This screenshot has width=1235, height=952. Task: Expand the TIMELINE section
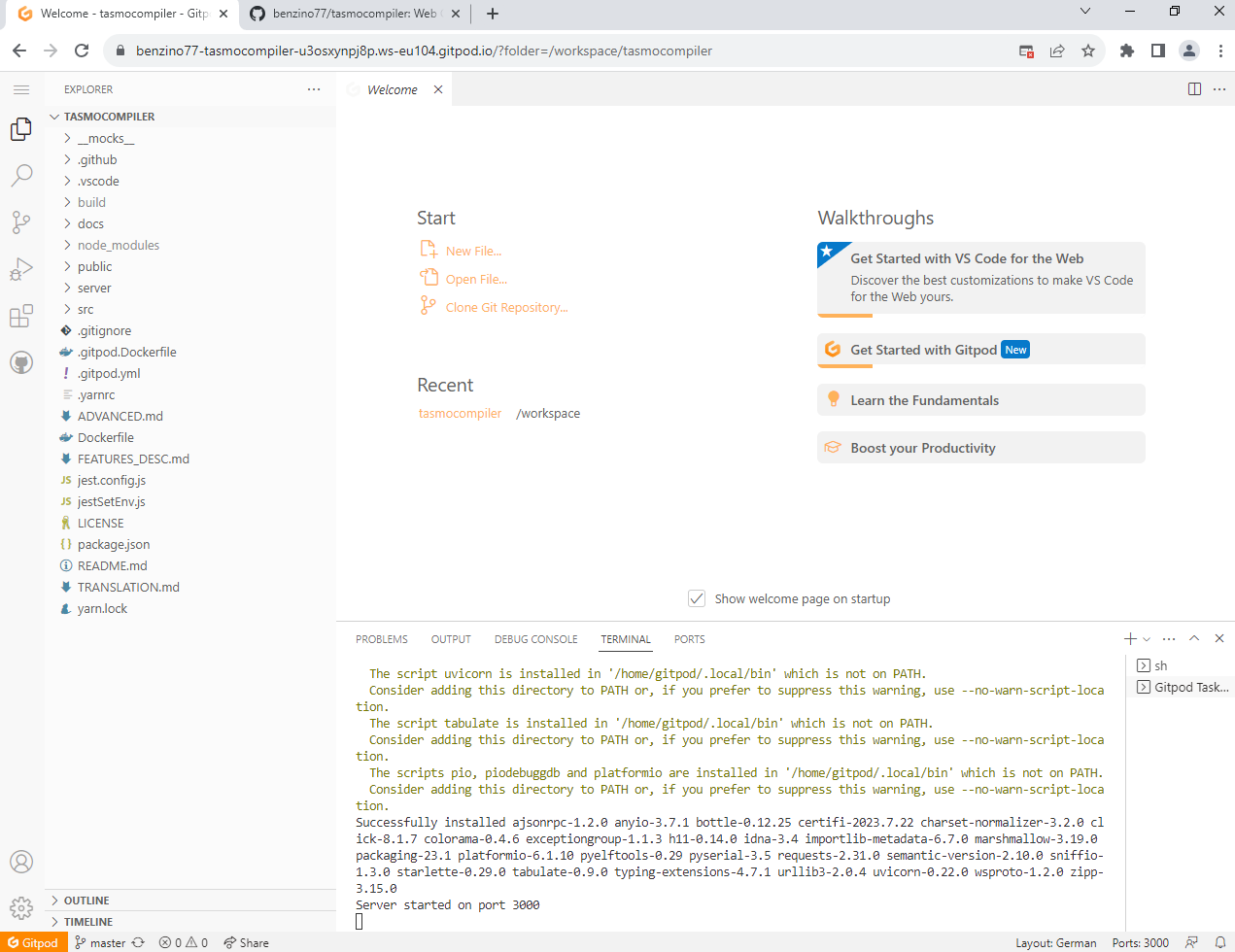pos(190,922)
